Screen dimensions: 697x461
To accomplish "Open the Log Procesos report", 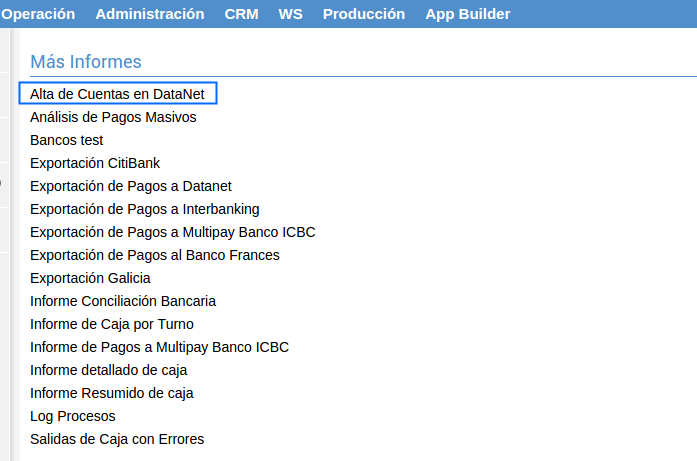I will [73, 416].
